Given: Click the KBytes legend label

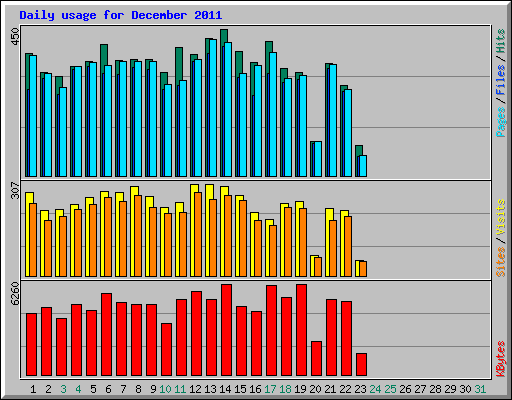Looking at the screenshot, I should click(x=501, y=359).
